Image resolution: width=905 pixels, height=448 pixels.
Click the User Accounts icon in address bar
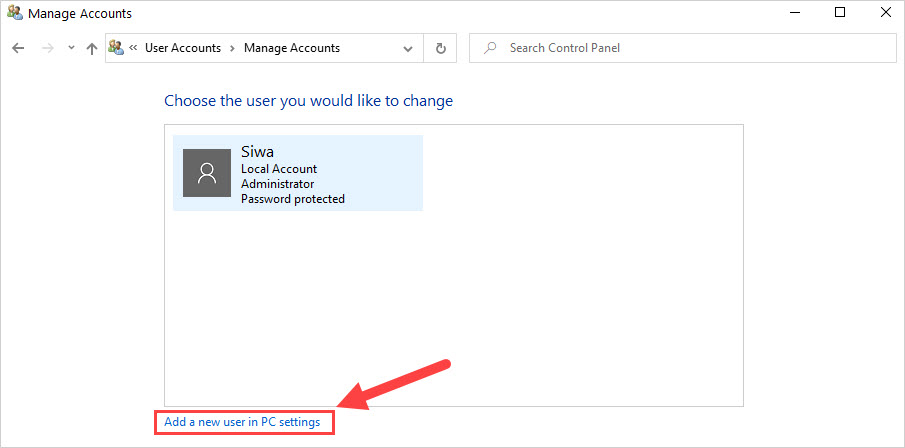tap(116, 47)
